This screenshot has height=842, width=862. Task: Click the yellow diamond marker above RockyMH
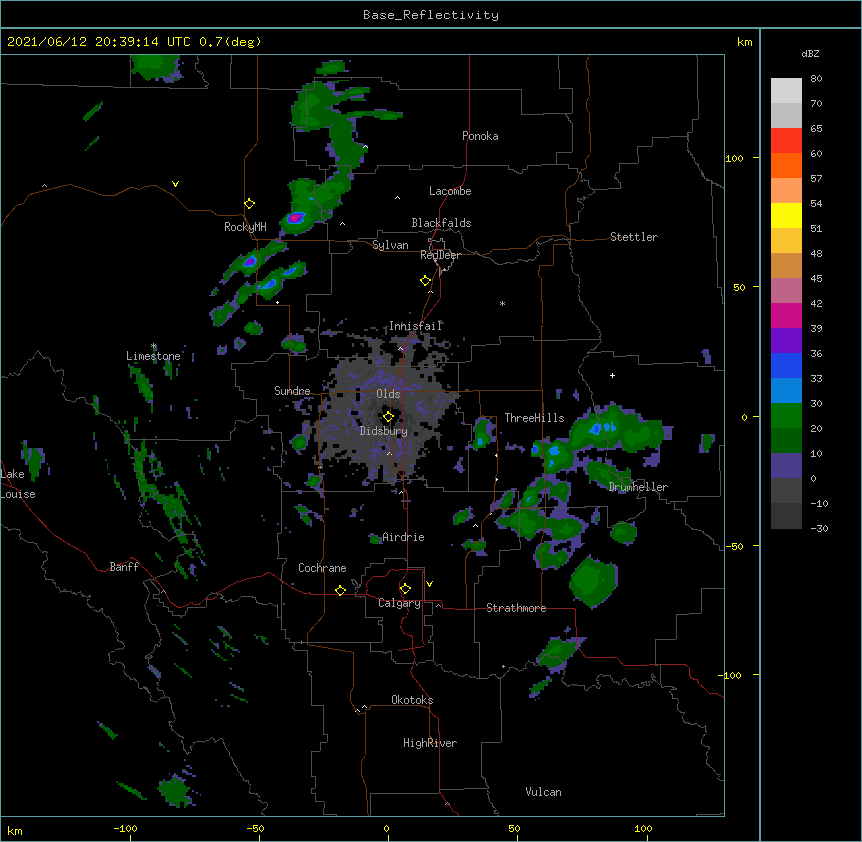tap(250, 204)
